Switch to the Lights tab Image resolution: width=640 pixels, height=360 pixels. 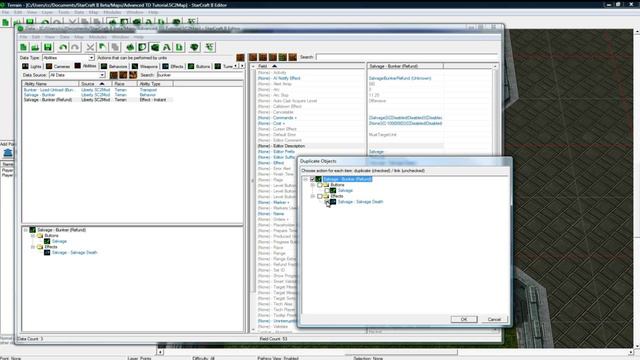[32, 66]
